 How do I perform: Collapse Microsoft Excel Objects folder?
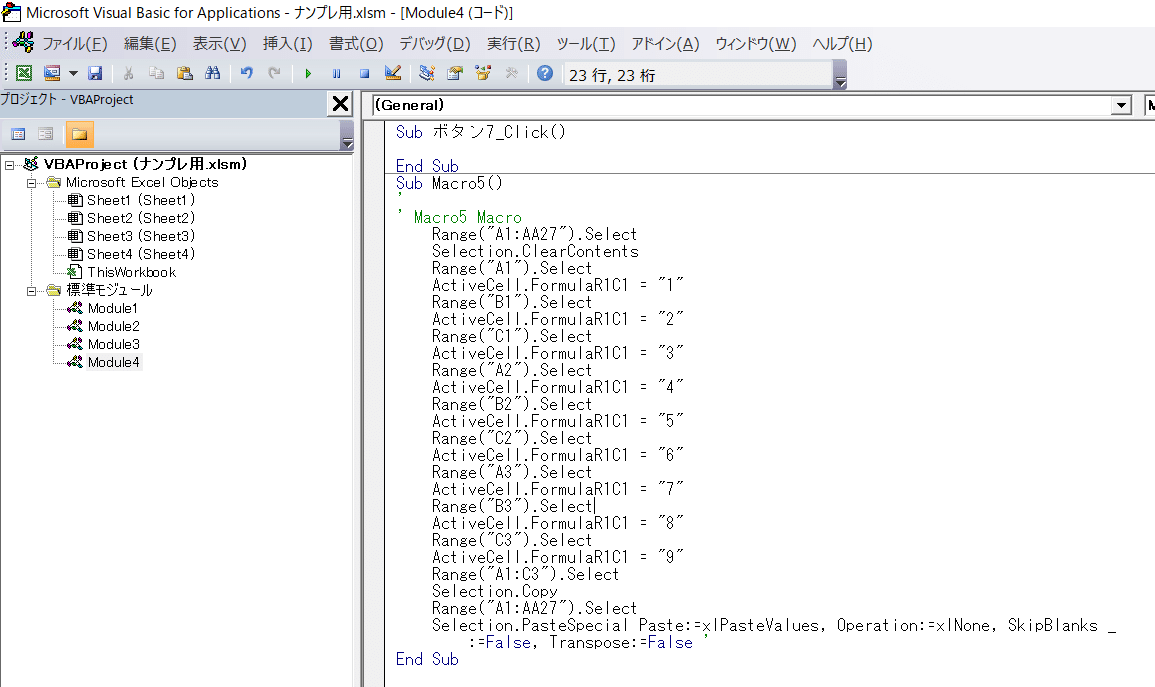[x=31, y=183]
